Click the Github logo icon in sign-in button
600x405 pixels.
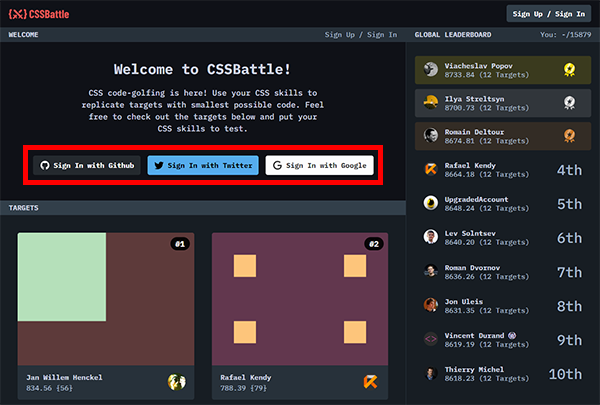[45, 165]
